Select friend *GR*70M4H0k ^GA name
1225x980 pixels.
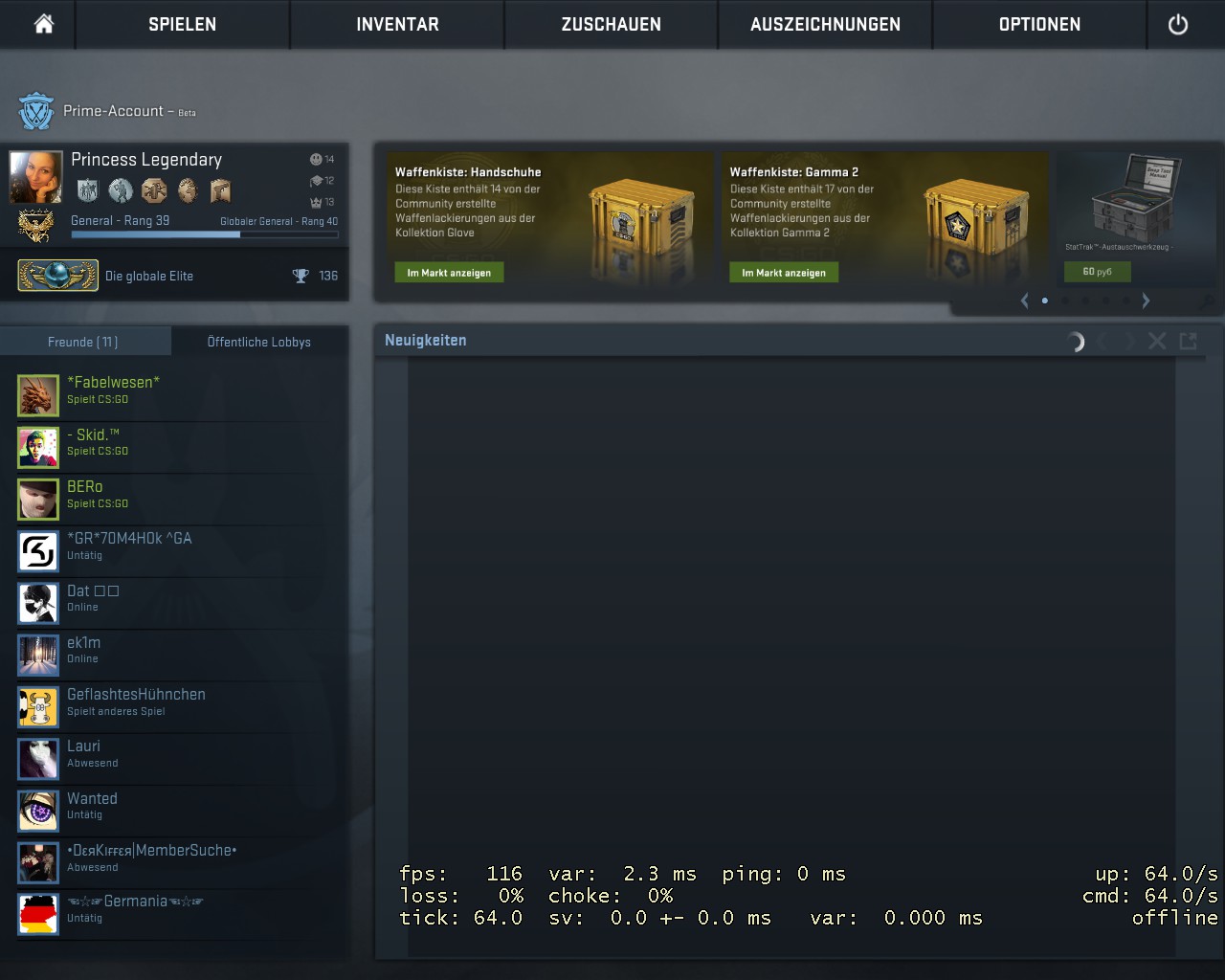click(x=129, y=538)
